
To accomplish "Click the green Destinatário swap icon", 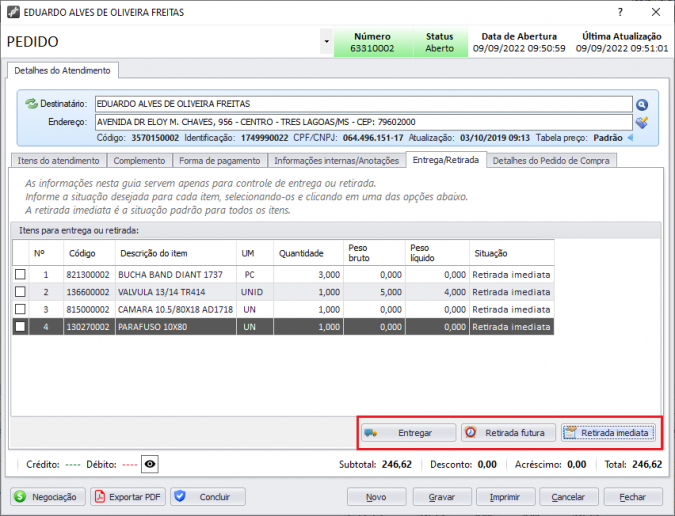I will pos(31,104).
